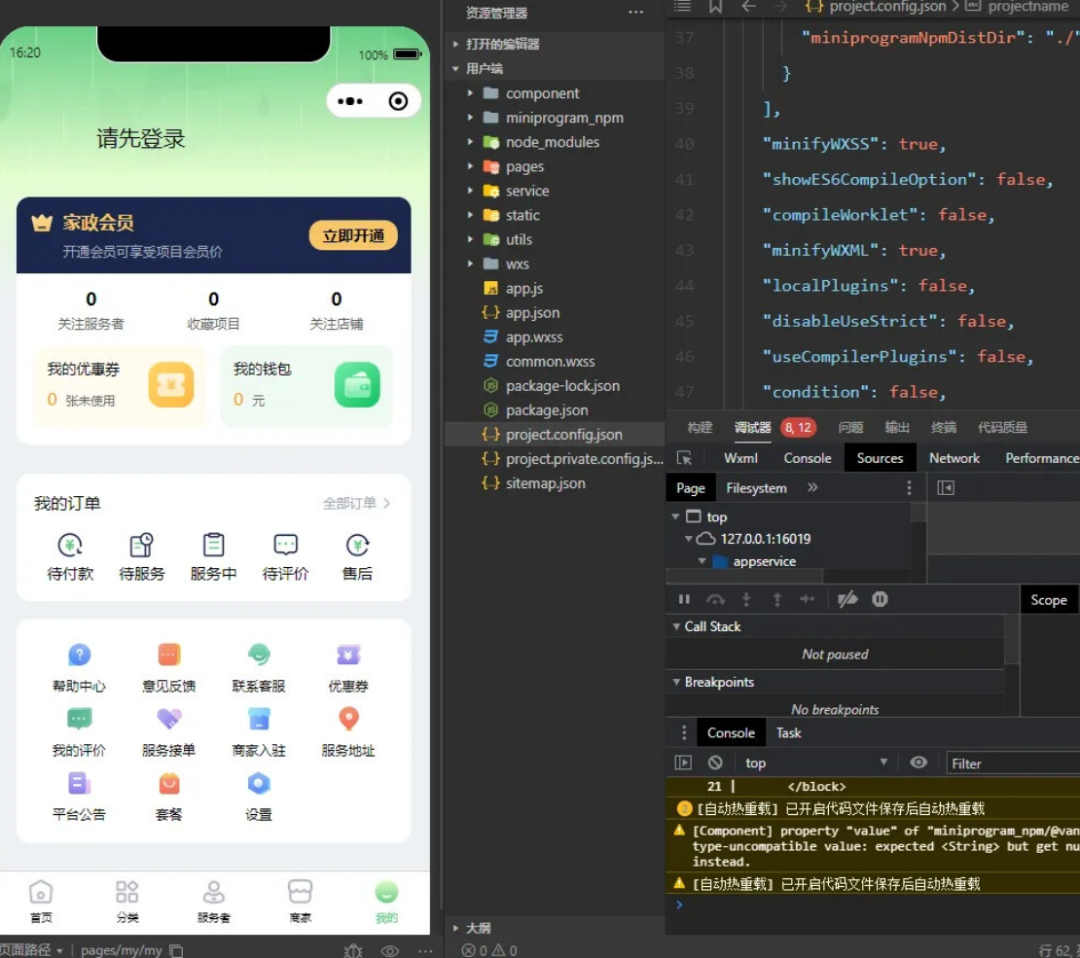Click the 首页 home tab bar icon
1080x958 pixels.
[41, 893]
